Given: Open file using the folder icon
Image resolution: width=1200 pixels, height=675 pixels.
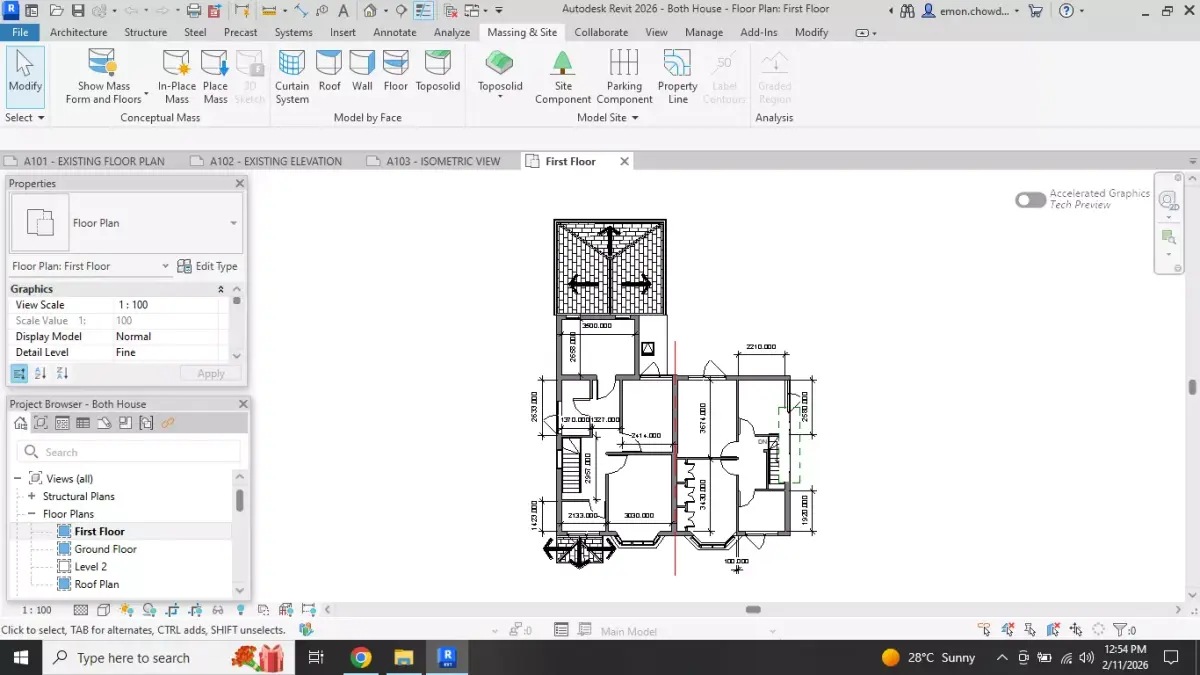Looking at the screenshot, I should [56, 11].
